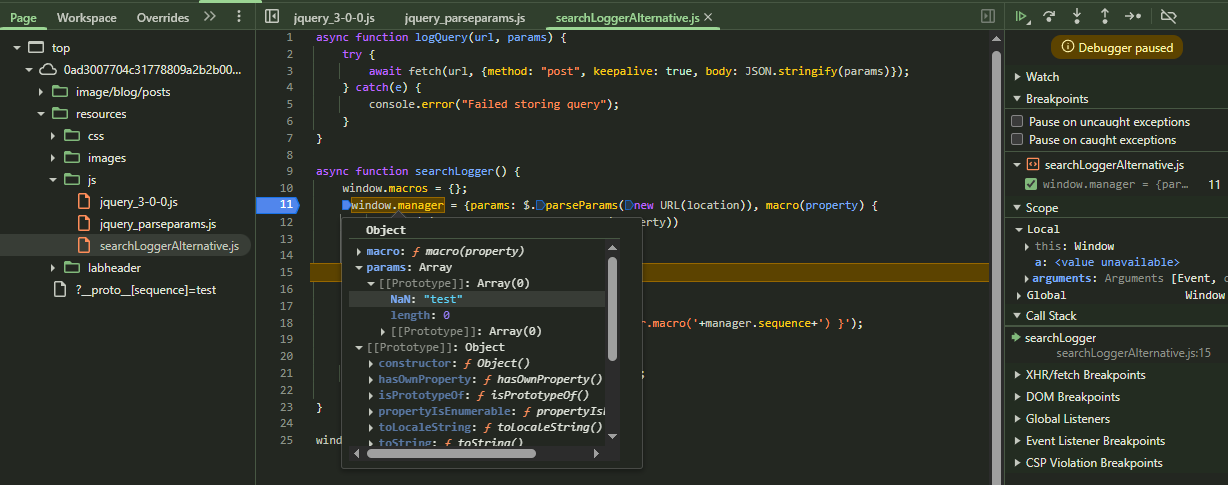Expand this: Window in scope
This screenshot has height=485, width=1228.
coord(1026,246)
